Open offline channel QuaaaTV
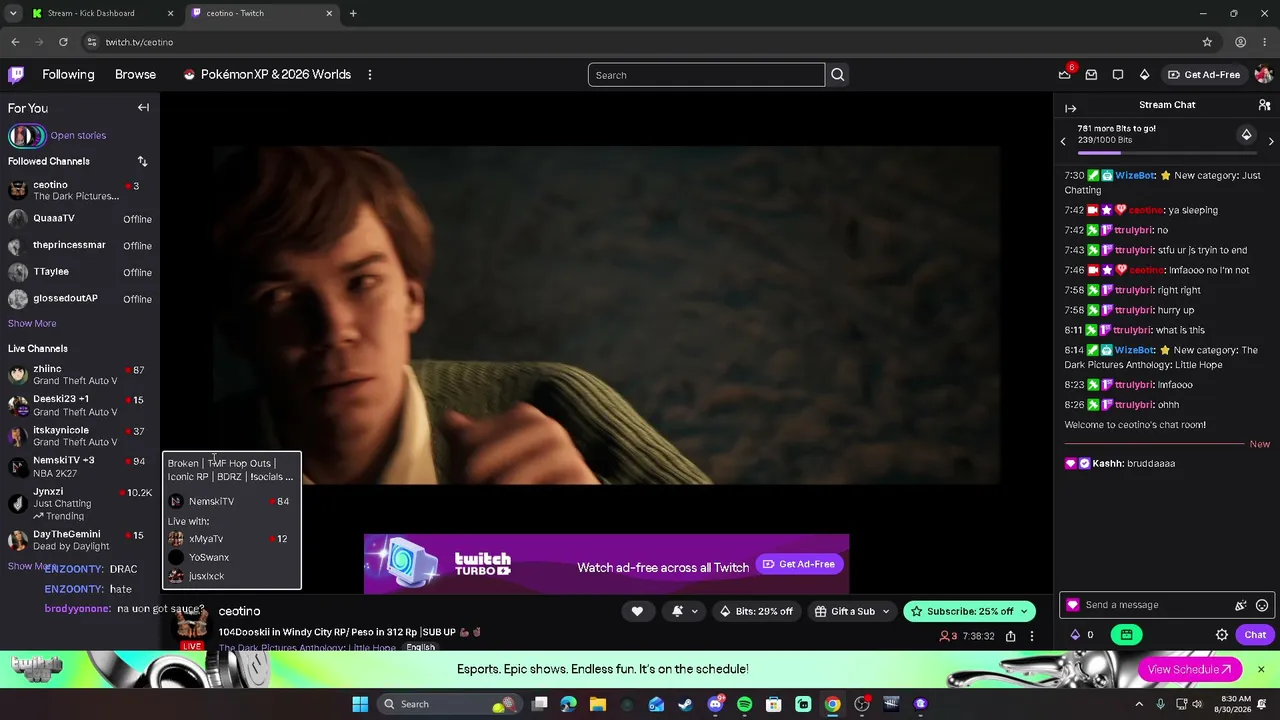Screen dimensions: 1280x720 [x=80, y=219]
